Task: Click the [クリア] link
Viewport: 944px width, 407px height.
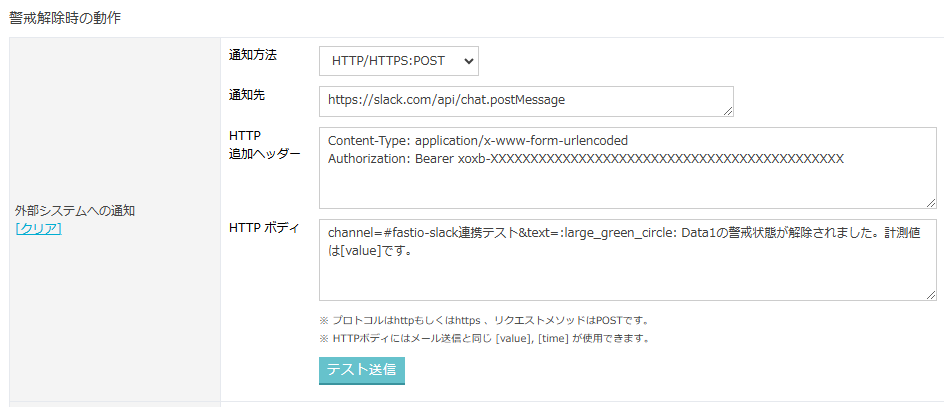Action: click(x=39, y=228)
